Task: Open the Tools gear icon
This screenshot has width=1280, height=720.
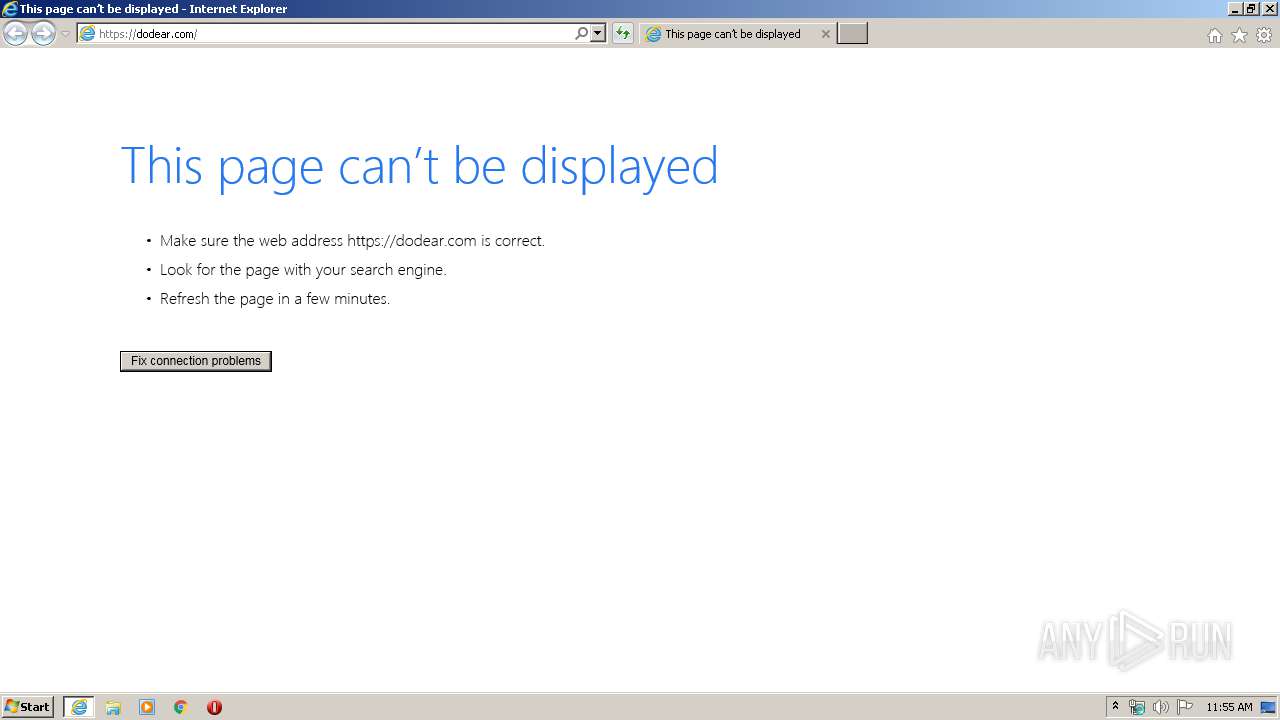Action: point(1264,35)
